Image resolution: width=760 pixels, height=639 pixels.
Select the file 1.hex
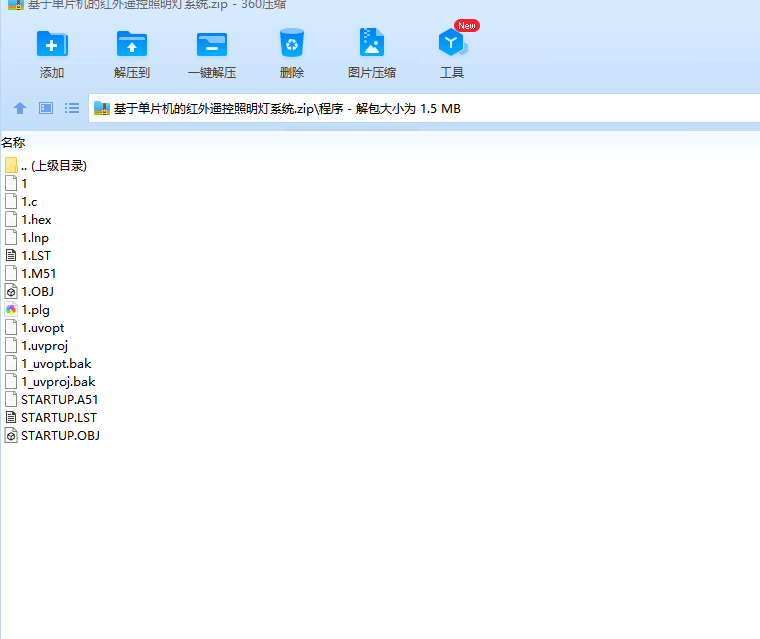(x=28, y=220)
